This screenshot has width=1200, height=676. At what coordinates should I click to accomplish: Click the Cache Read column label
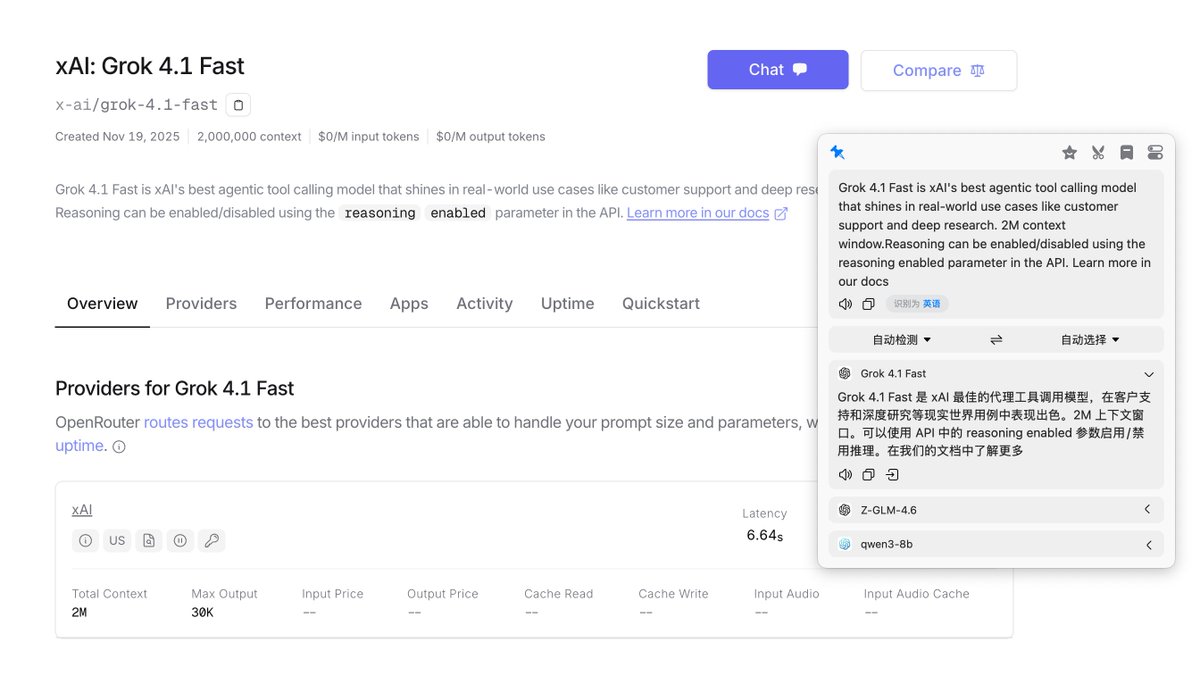[559, 594]
